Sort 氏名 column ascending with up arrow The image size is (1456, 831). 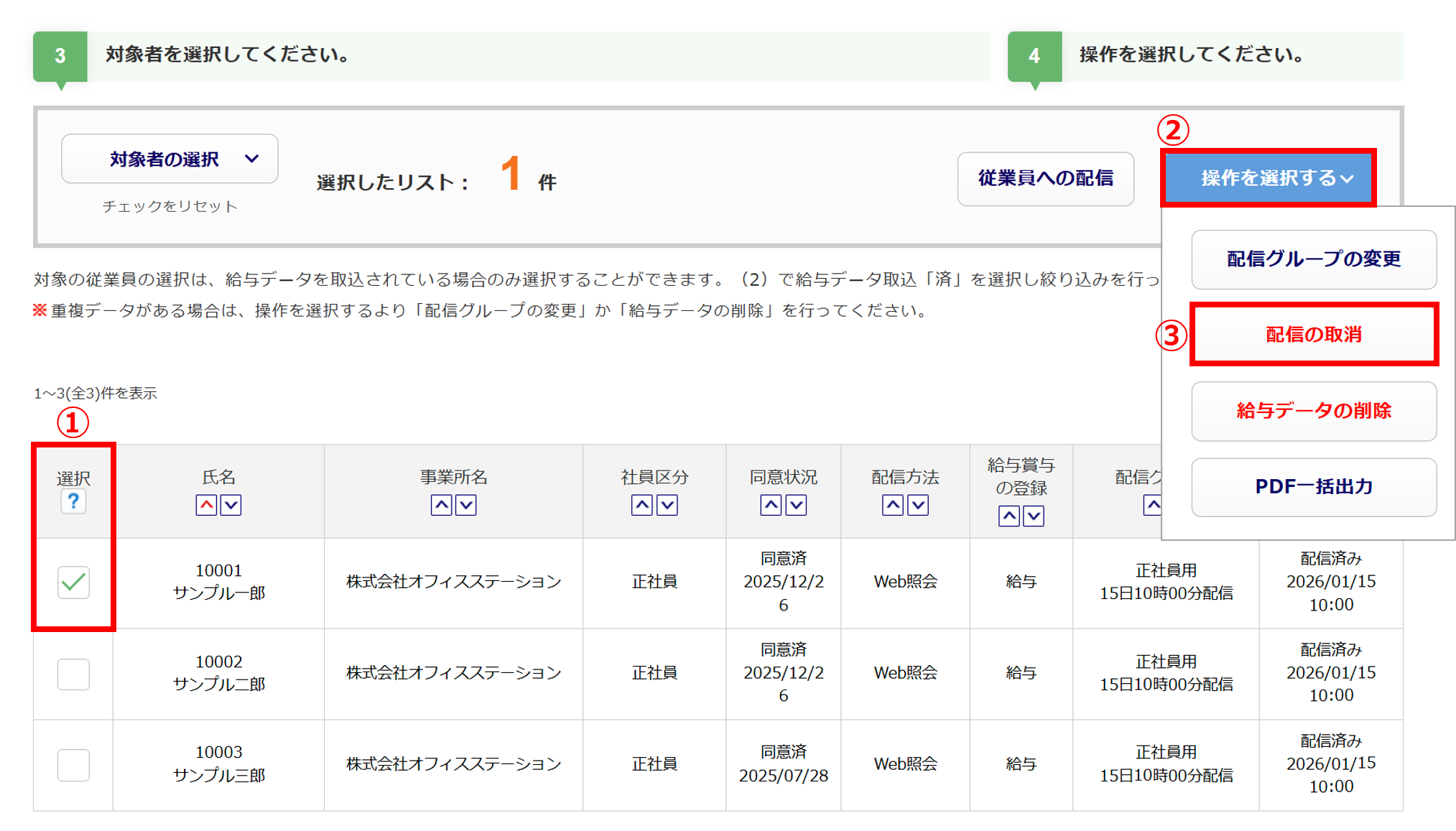pos(206,505)
